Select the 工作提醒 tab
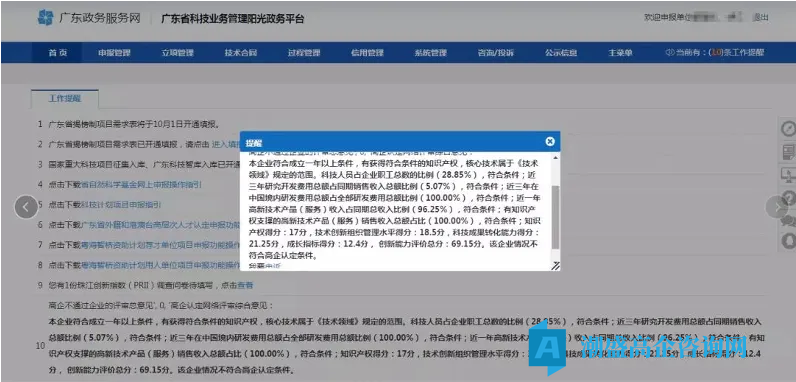796x382 pixels. click(x=65, y=99)
